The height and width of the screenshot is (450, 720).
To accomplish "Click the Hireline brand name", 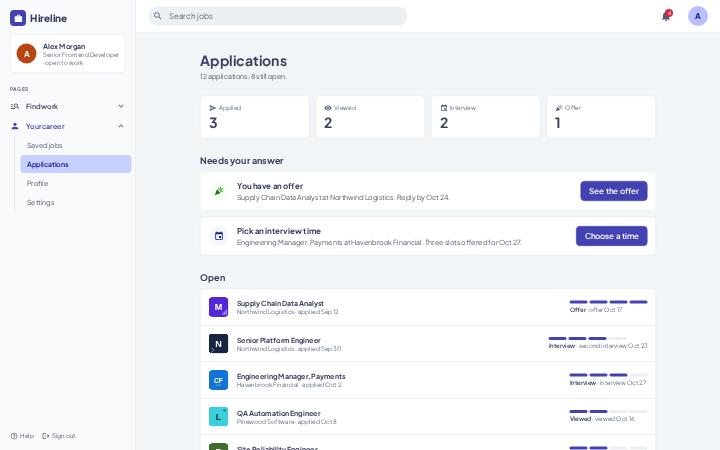I will [48, 18].
